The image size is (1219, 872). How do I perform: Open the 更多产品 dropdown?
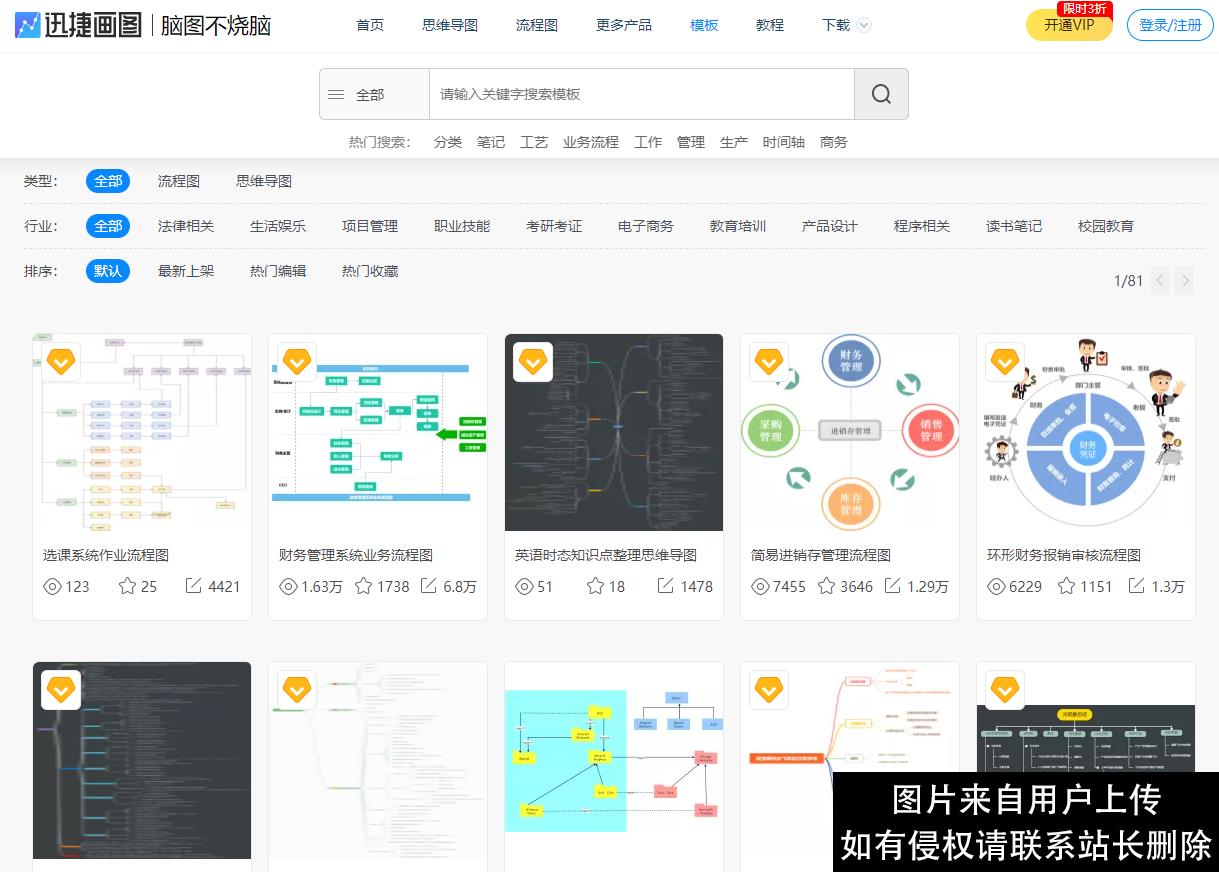coord(623,25)
